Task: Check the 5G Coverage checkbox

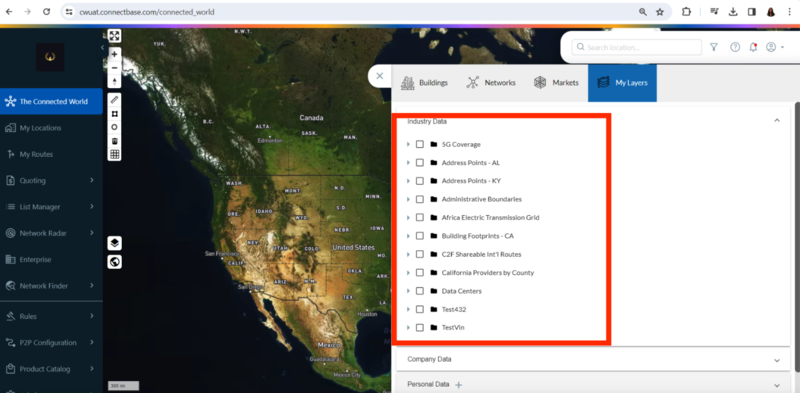Action: pos(419,144)
